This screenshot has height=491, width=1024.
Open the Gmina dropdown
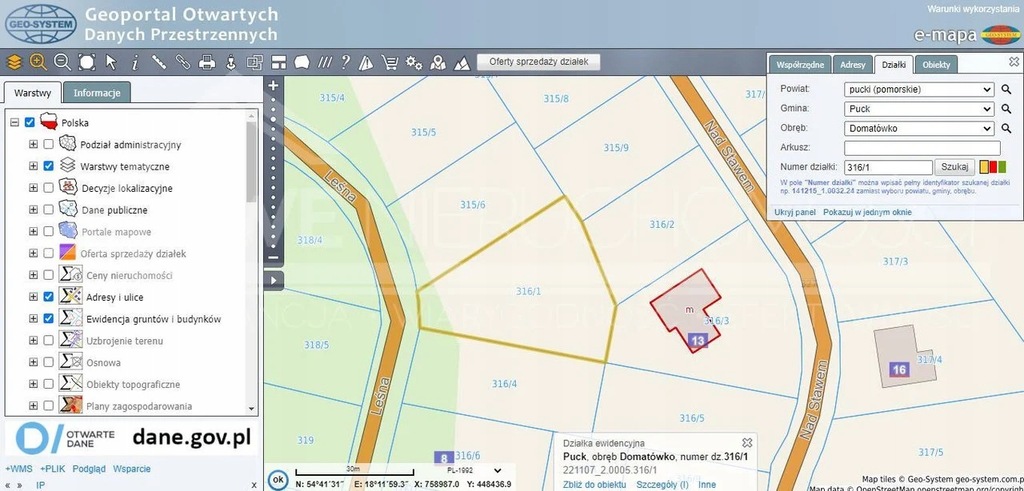click(919, 109)
